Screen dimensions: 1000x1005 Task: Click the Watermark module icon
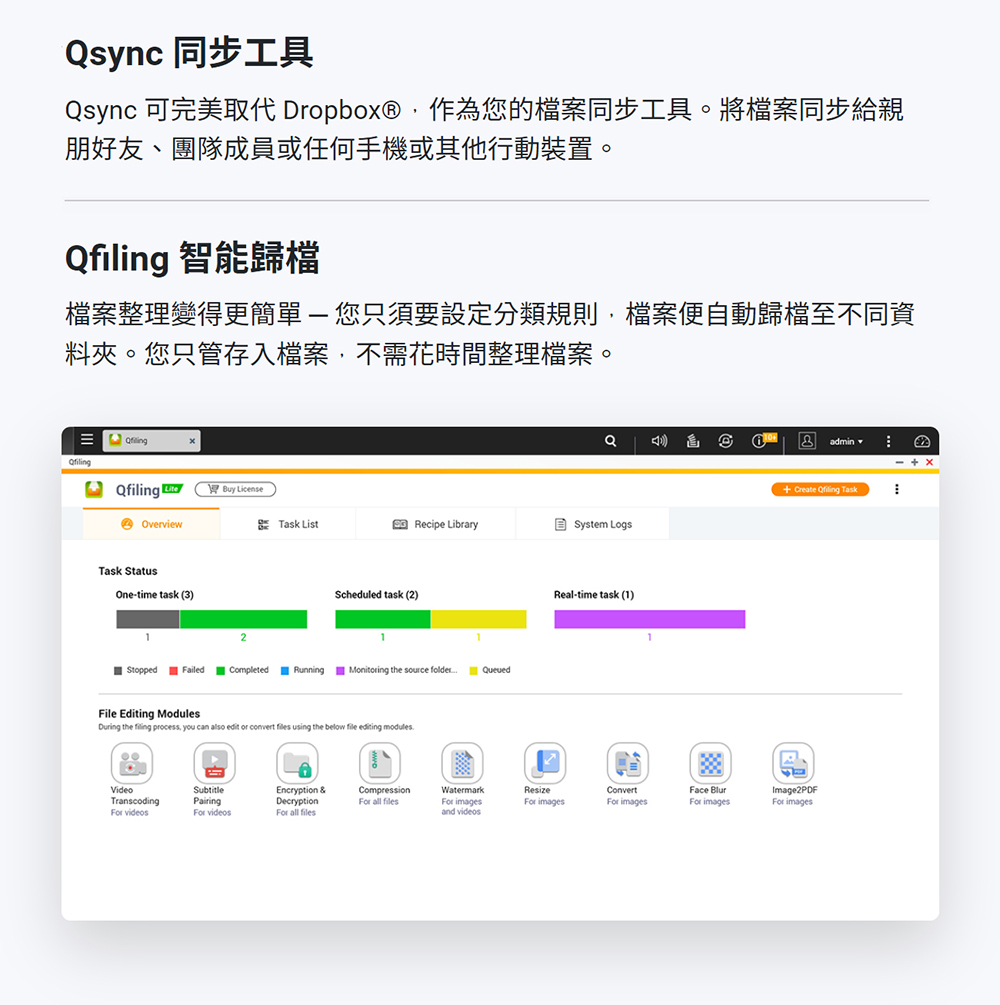463,763
